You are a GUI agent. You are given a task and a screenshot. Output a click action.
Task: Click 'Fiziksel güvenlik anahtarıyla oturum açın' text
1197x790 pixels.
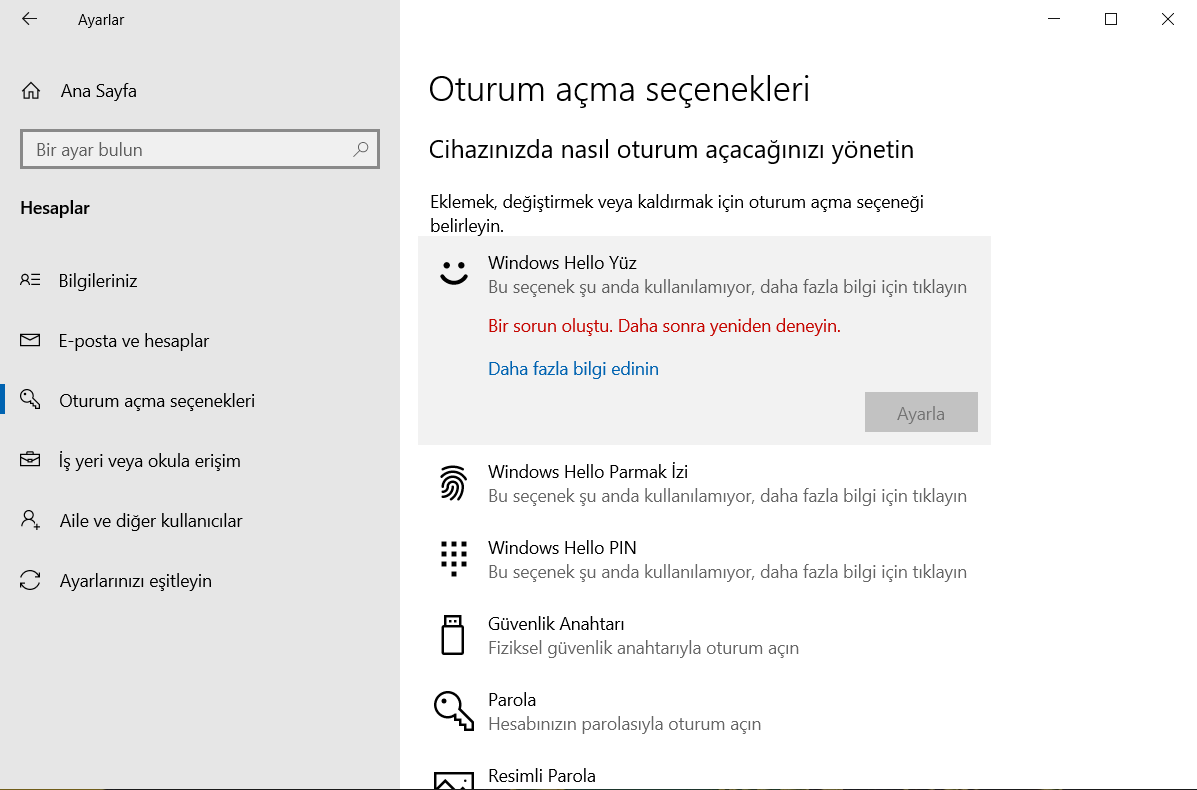[x=644, y=648]
